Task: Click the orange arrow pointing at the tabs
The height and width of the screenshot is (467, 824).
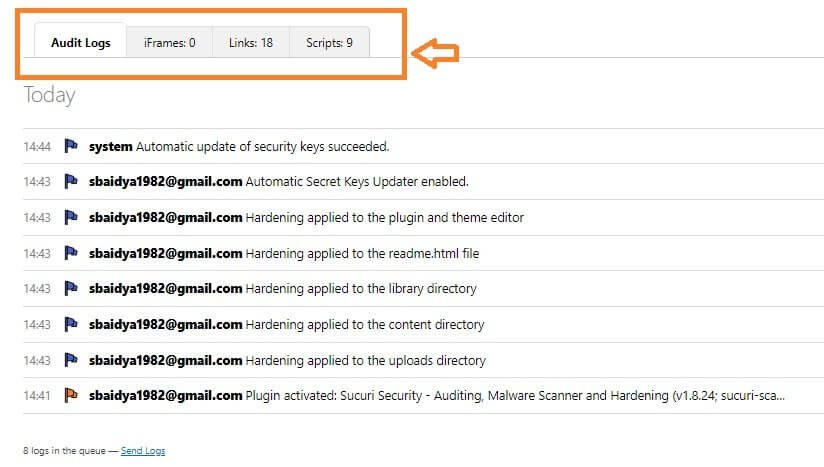Action: (435, 53)
